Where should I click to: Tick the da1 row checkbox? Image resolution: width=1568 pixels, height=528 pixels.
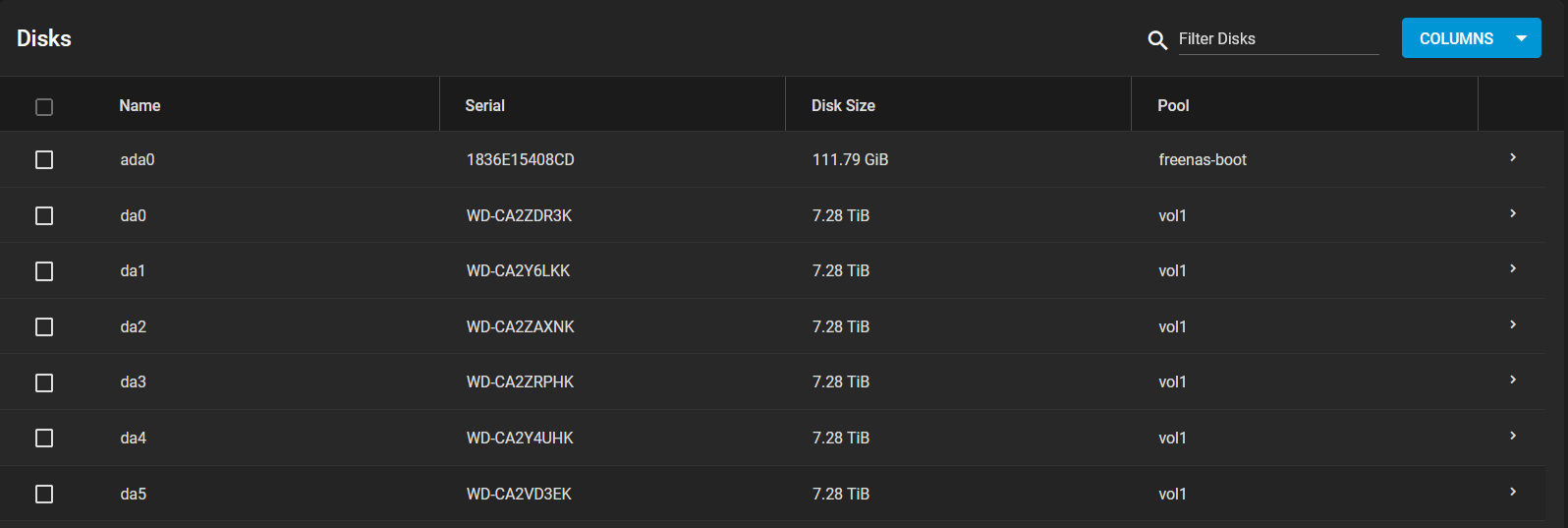(44, 271)
